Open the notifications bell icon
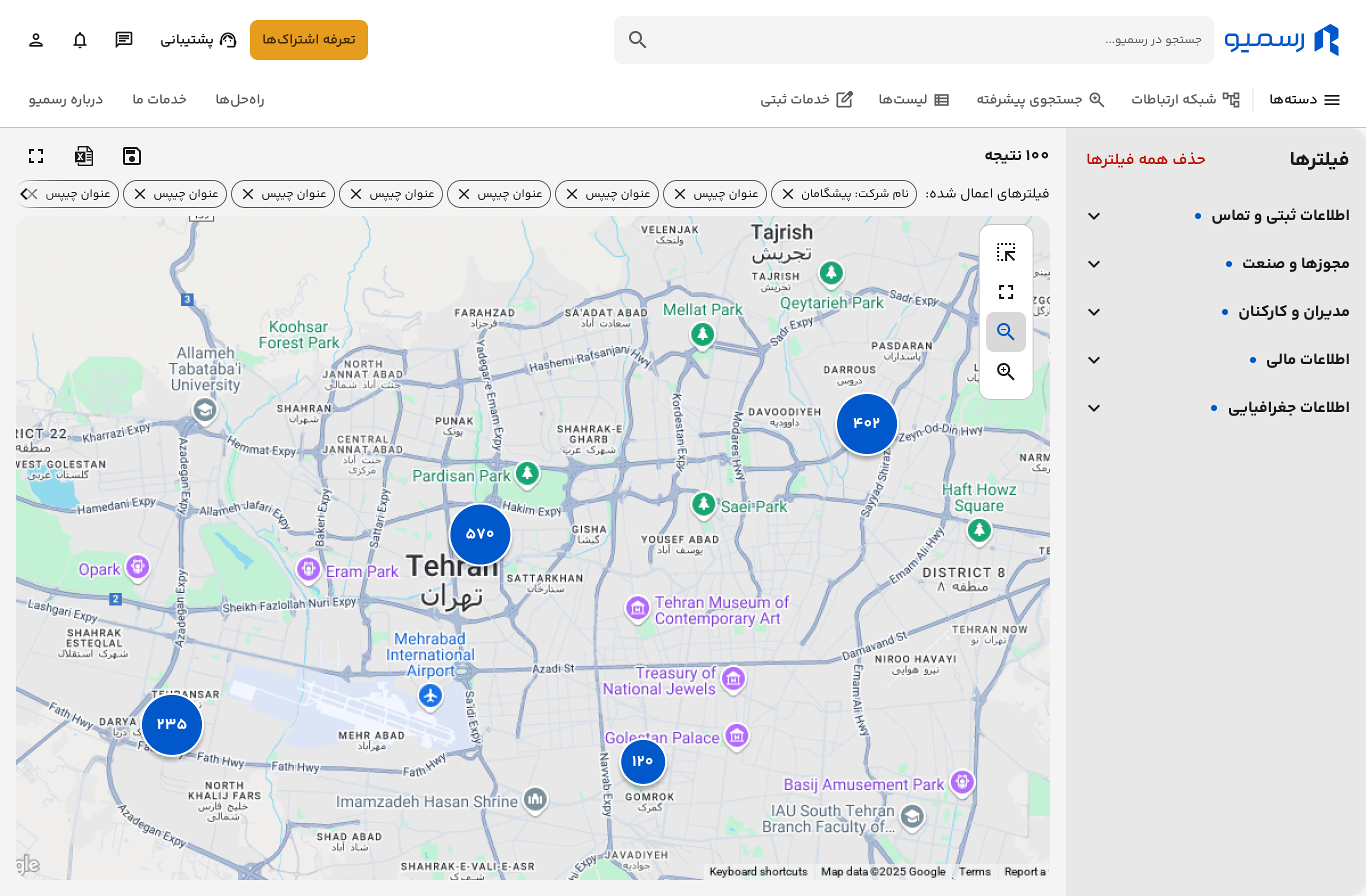Image resolution: width=1366 pixels, height=896 pixels. pos(80,39)
